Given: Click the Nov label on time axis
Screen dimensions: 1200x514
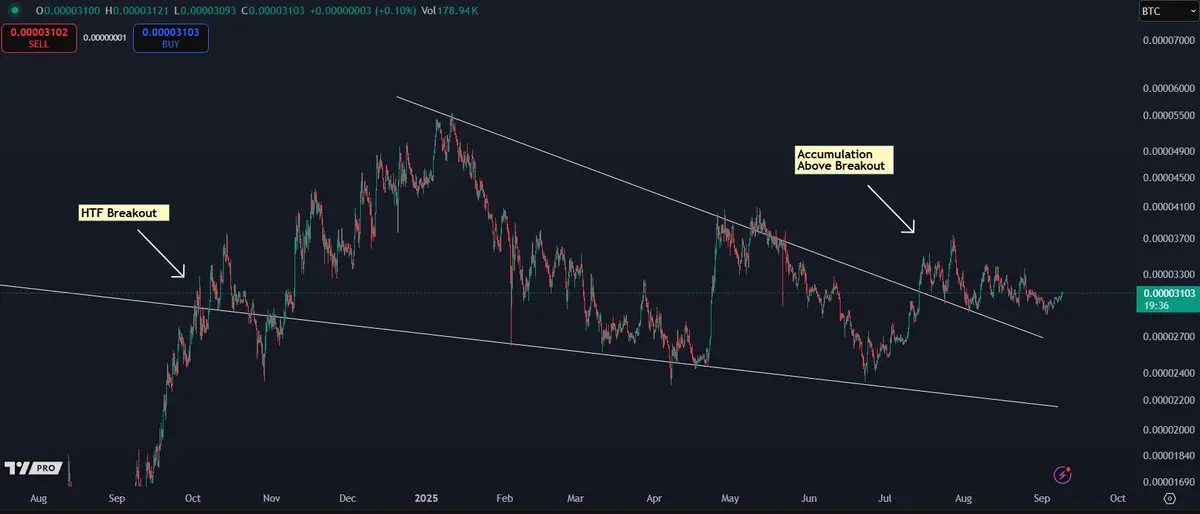Looking at the screenshot, I should click(270, 497).
